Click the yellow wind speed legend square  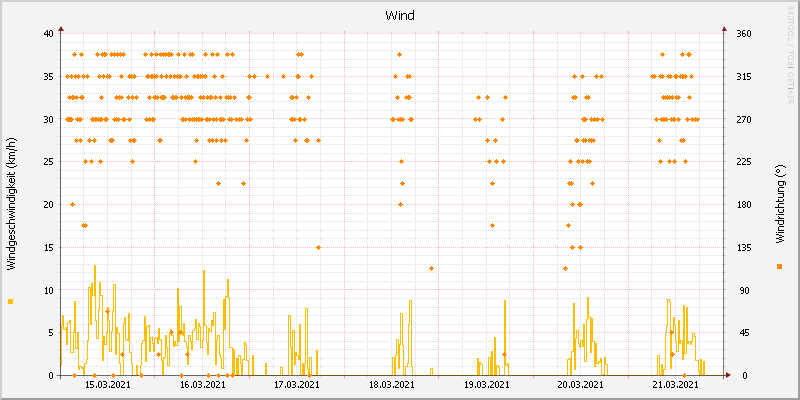11,302
